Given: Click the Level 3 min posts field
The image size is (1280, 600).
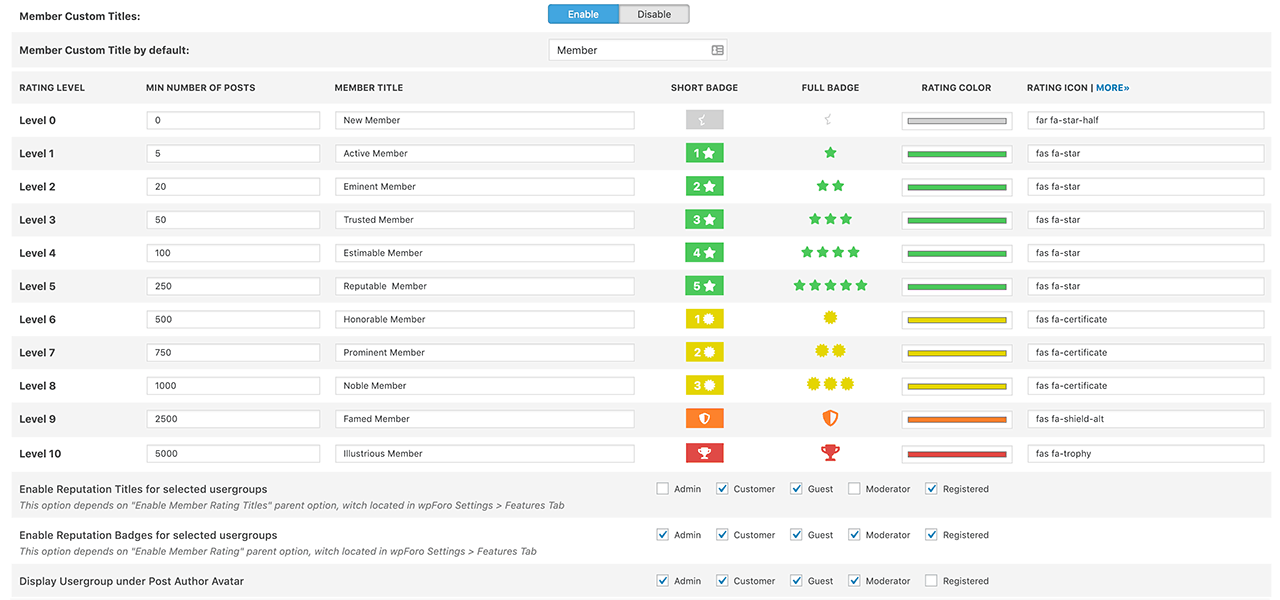Looking at the screenshot, I should (233, 220).
